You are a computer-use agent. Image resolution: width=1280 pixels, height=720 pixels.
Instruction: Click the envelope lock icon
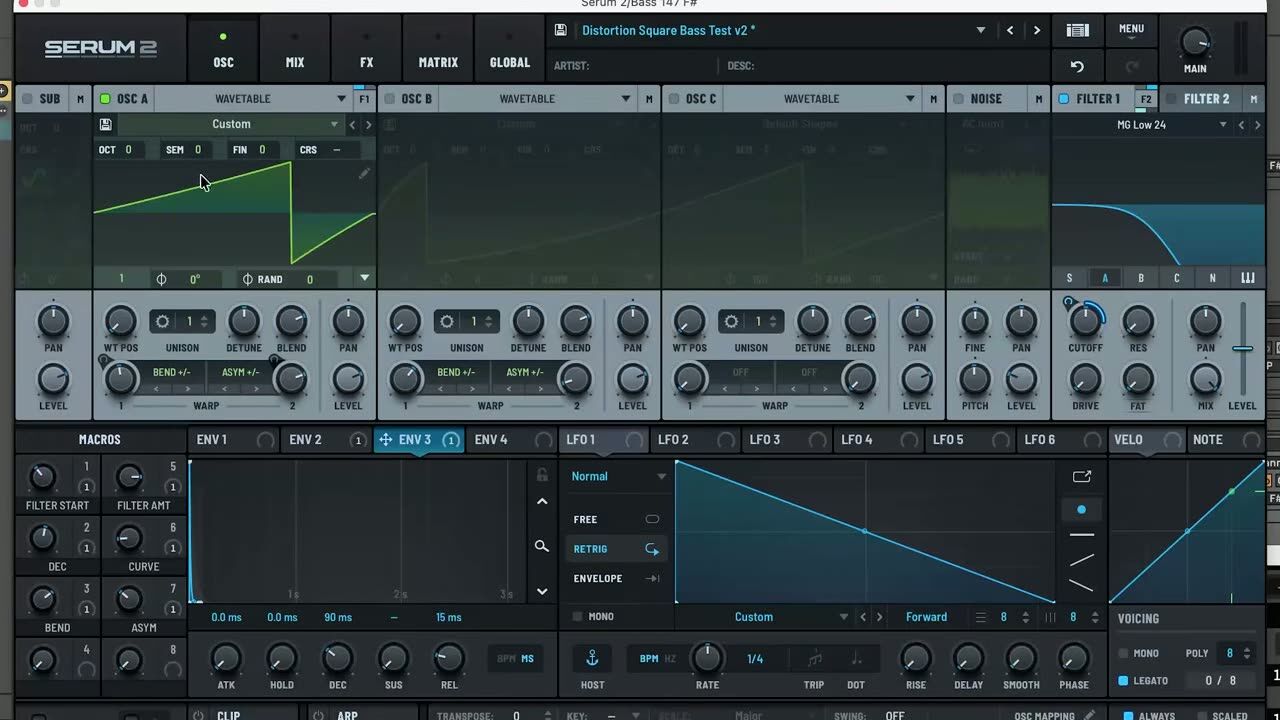pyautogui.click(x=542, y=475)
